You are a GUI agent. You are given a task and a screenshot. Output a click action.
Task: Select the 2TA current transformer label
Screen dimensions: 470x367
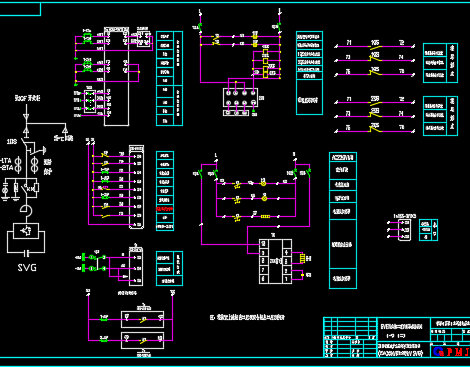click(7, 168)
